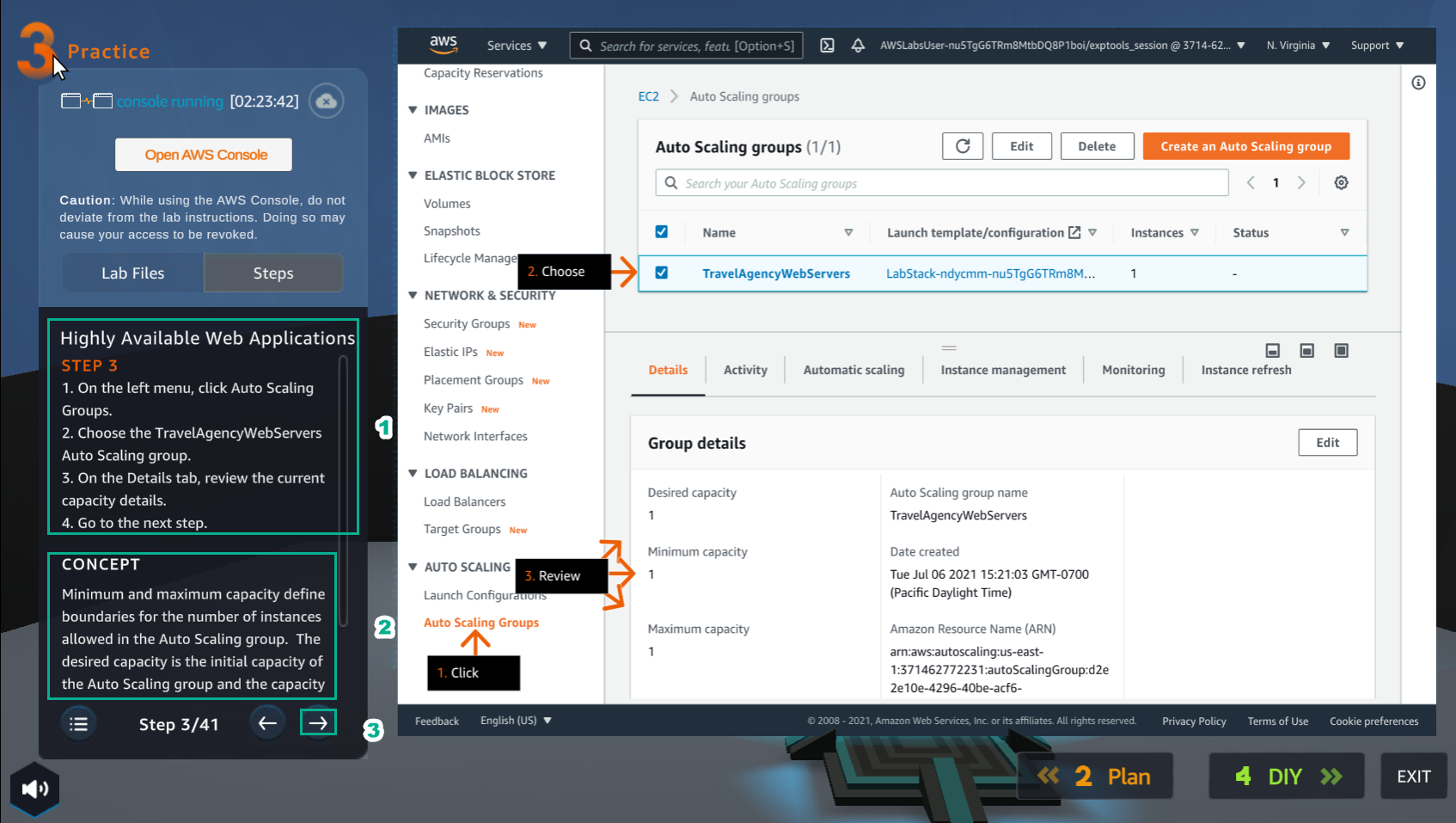Viewport: 1456px width, 823px height.
Task: Open the Support dropdown
Action: coord(1377,46)
